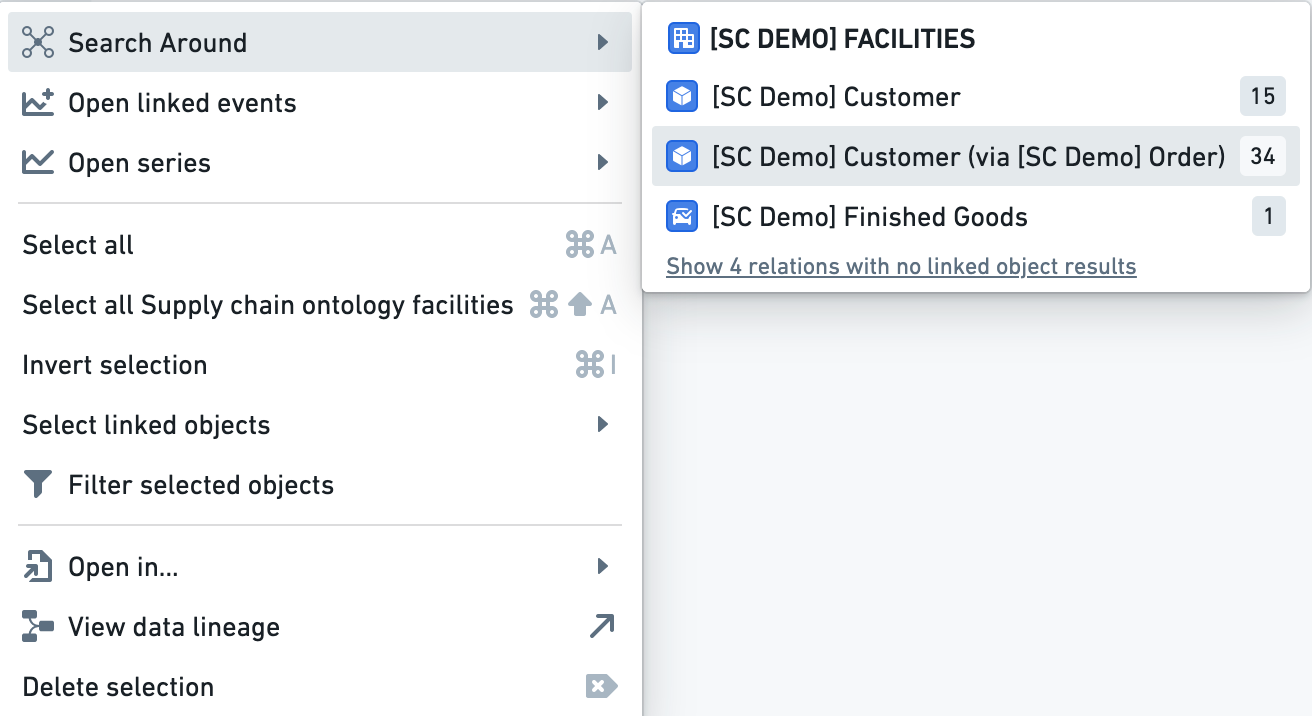Click the external arrow icon on View data lineage
Image resolution: width=1312 pixels, height=716 pixels.
tap(602, 627)
